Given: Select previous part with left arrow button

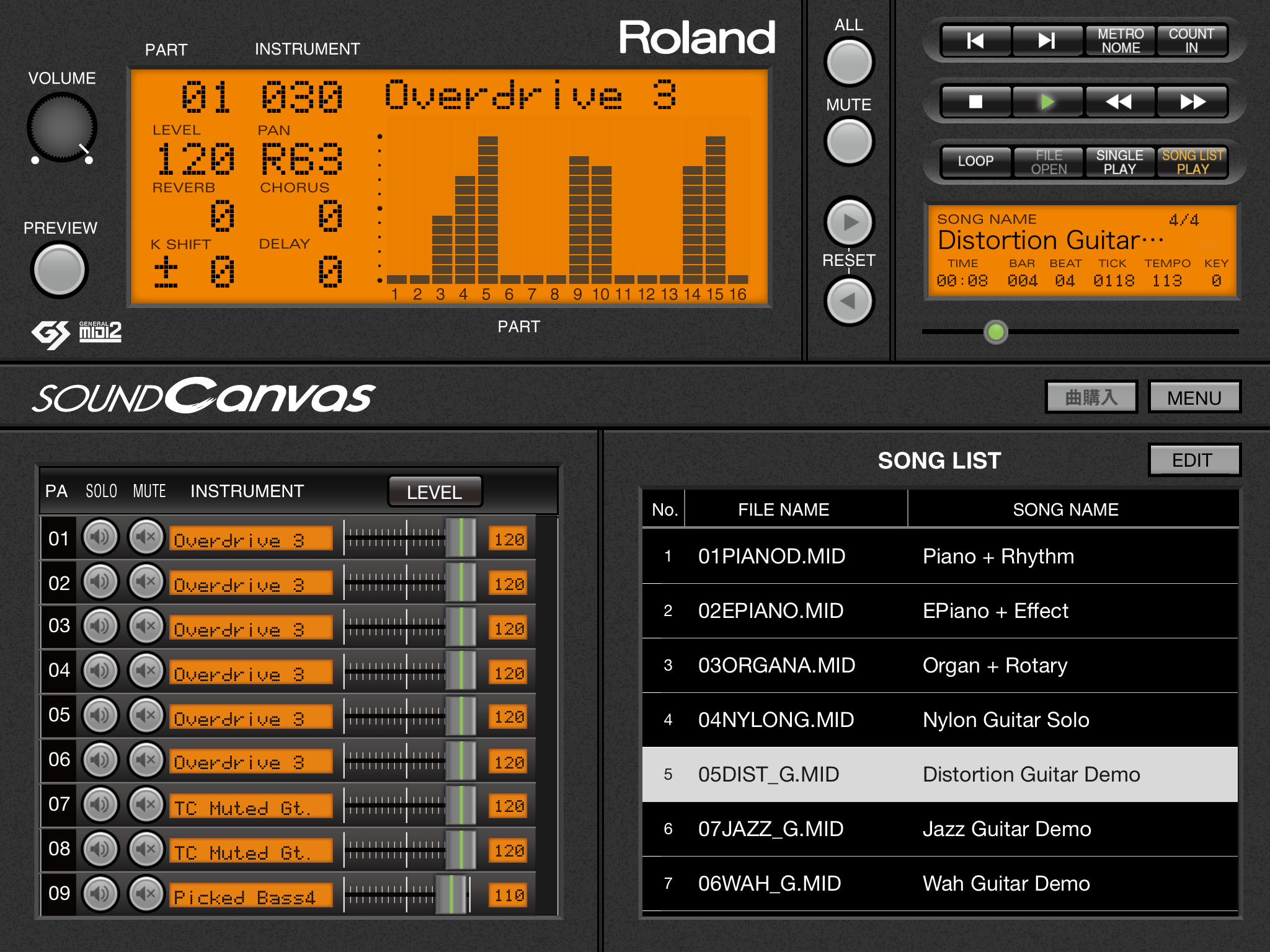Looking at the screenshot, I should tap(850, 301).
